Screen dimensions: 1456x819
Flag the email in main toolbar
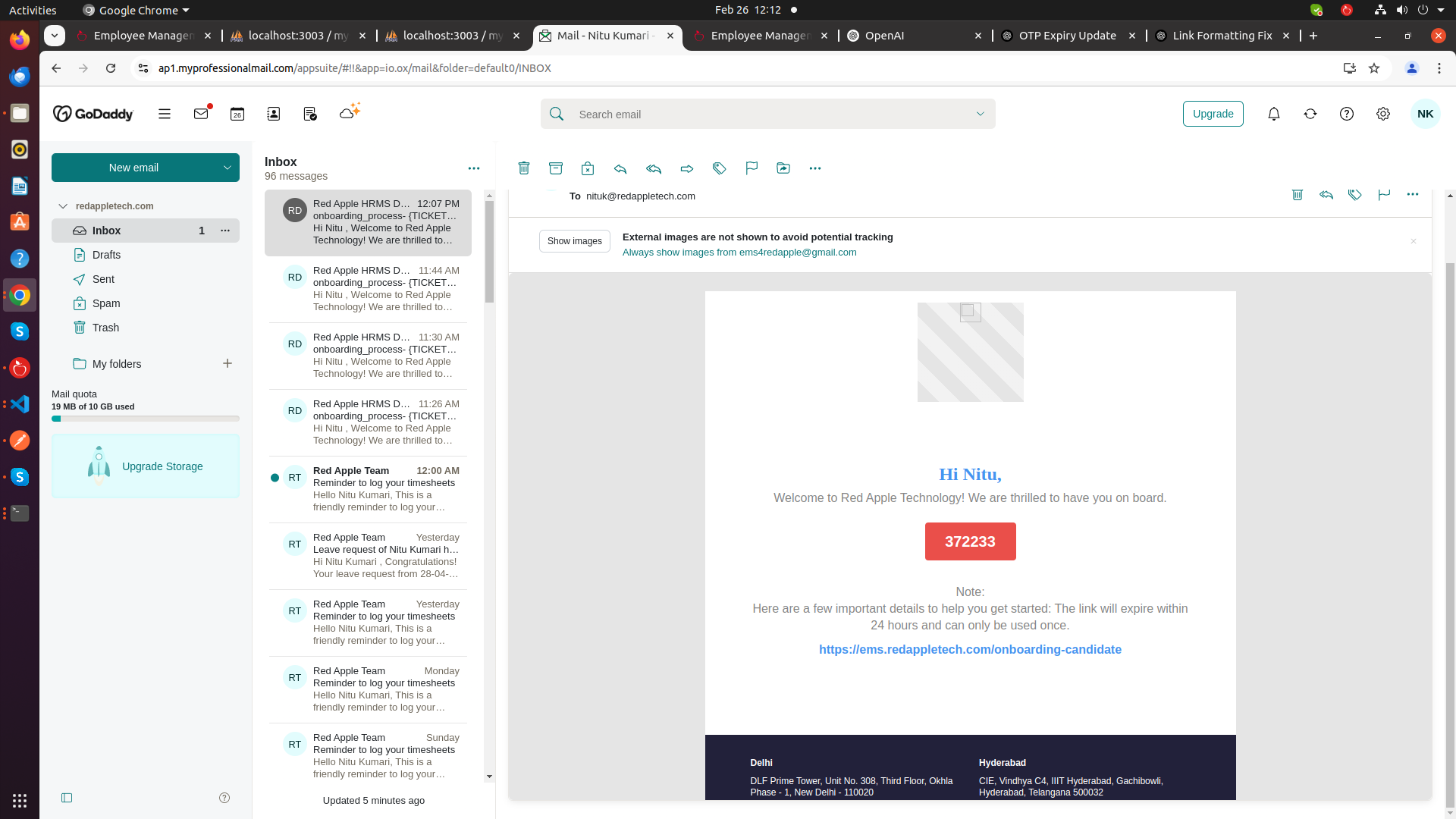point(752,168)
